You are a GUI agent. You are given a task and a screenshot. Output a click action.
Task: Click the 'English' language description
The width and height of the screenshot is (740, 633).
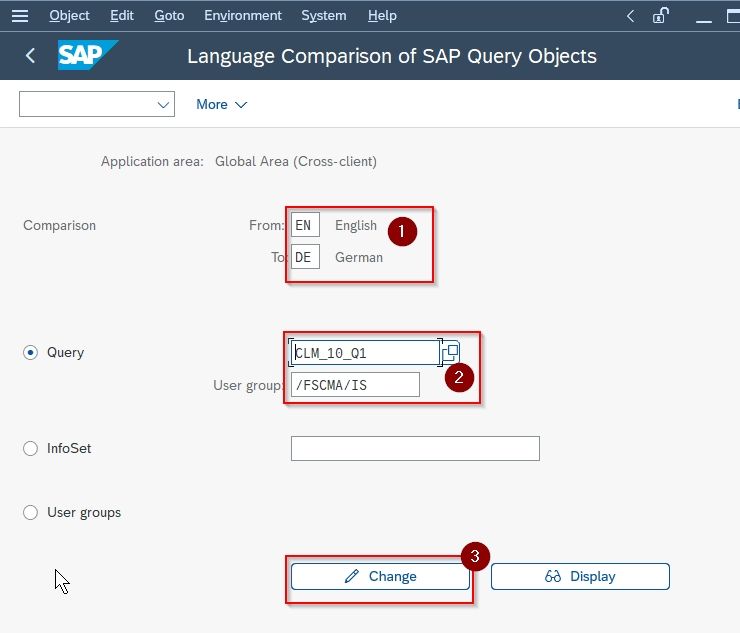(x=356, y=225)
